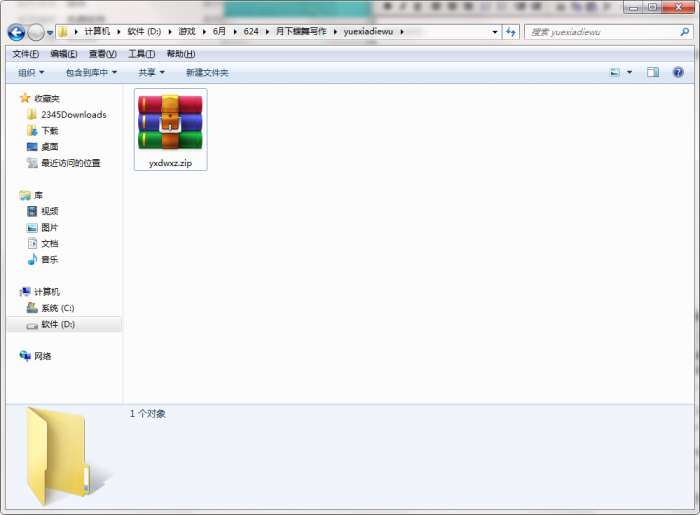Select yuexiadiewu in the address breadcrumb
Image resolution: width=700 pixels, height=515 pixels.
pos(368,31)
